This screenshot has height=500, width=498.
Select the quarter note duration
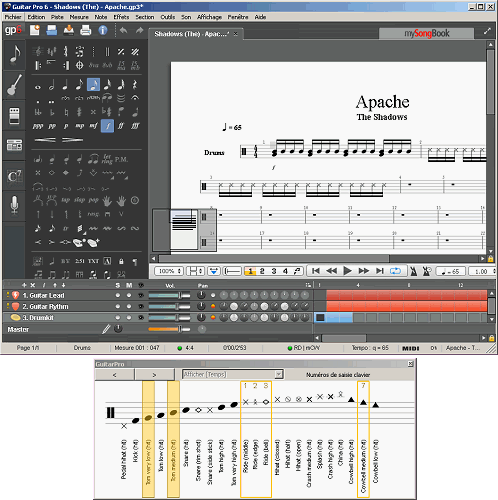click(65, 85)
